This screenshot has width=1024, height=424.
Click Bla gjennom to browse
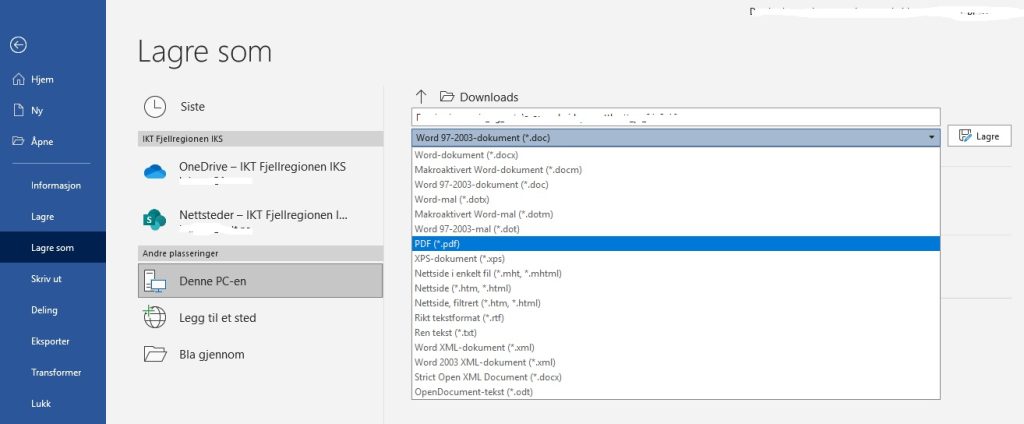click(x=261, y=354)
